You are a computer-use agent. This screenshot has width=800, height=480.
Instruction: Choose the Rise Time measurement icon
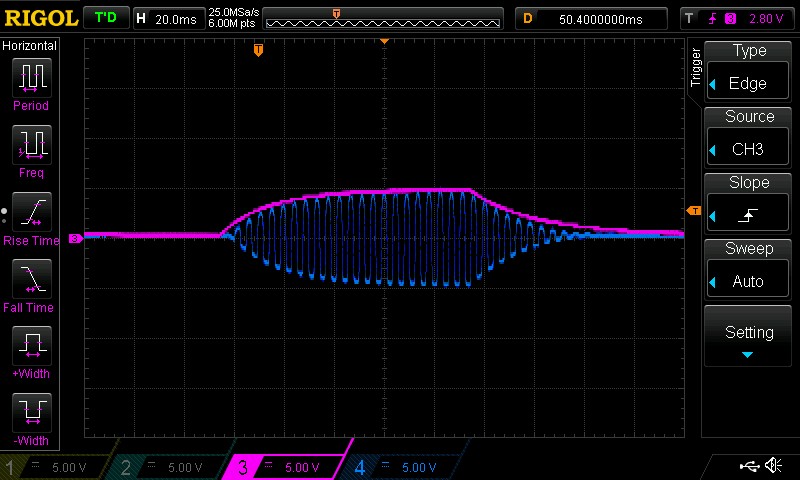(x=30, y=211)
